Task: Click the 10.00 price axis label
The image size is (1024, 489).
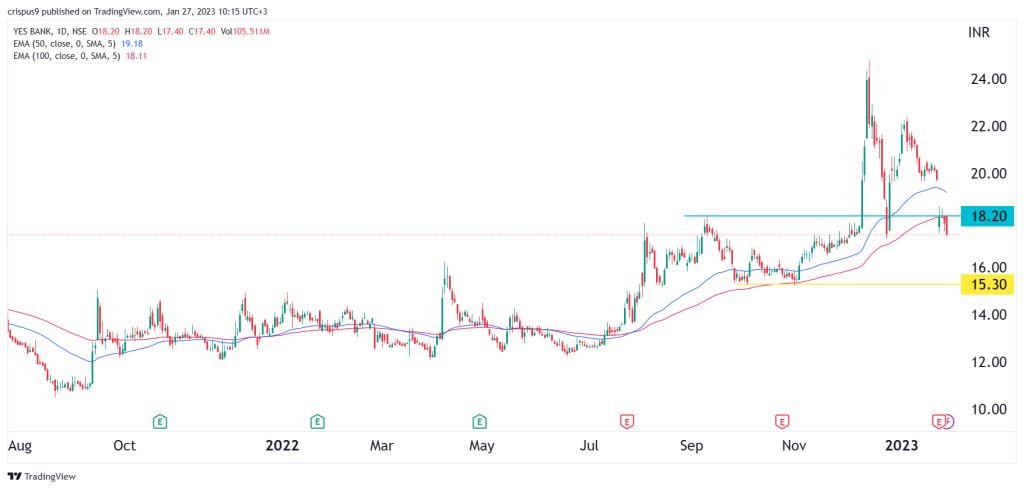Action: pyautogui.click(x=987, y=409)
